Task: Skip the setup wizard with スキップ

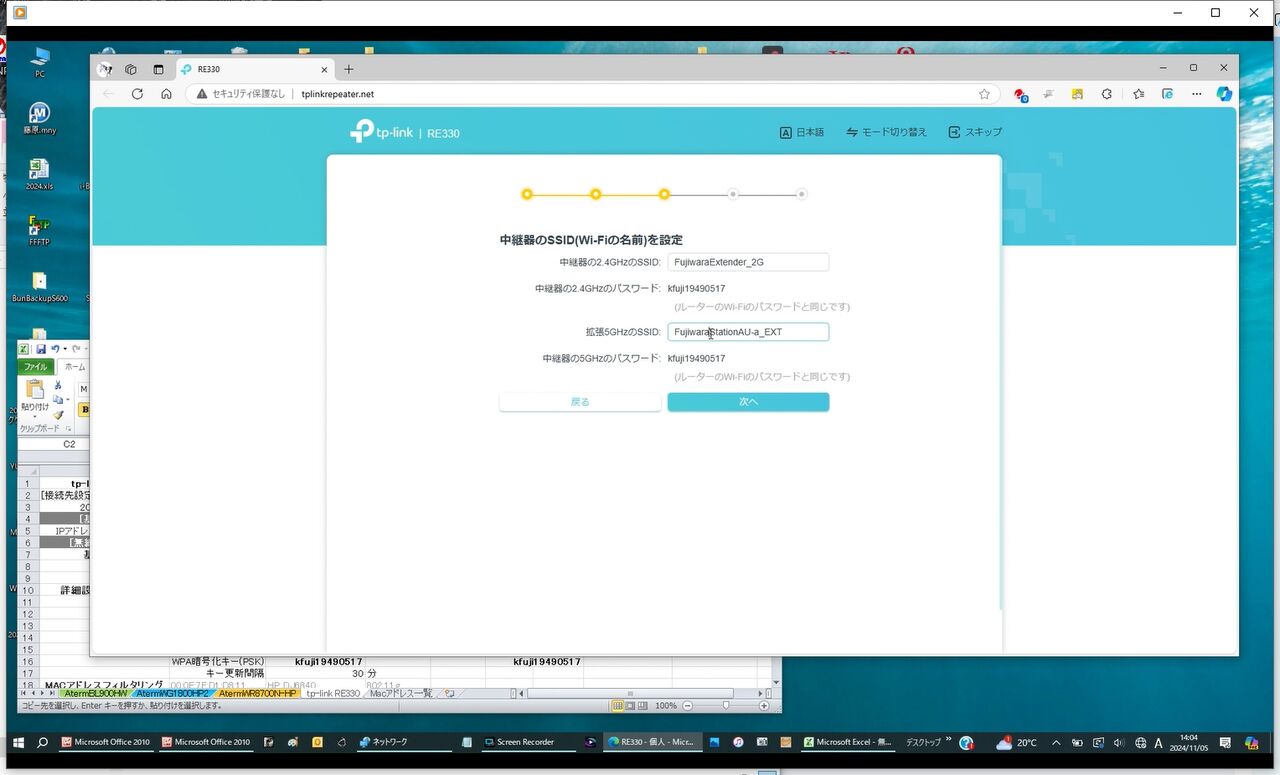Action: pos(975,132)
